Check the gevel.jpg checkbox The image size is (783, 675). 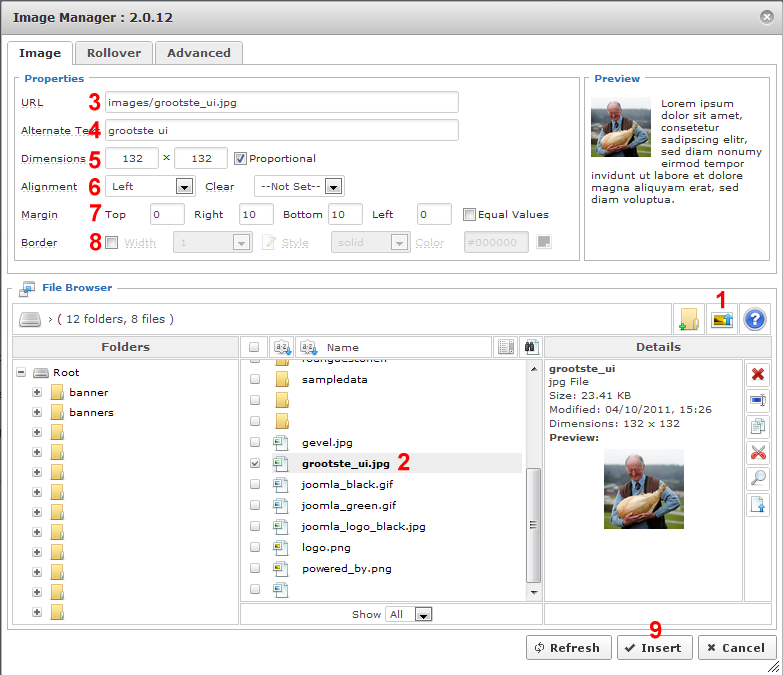coord(255,442)
